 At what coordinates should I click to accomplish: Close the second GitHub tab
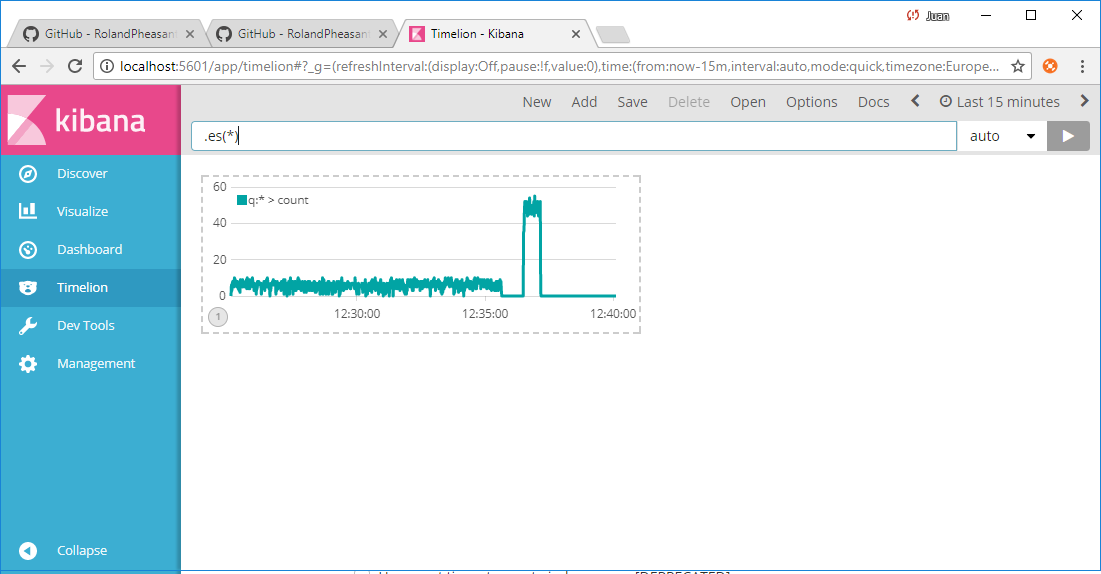pos(383,34)
